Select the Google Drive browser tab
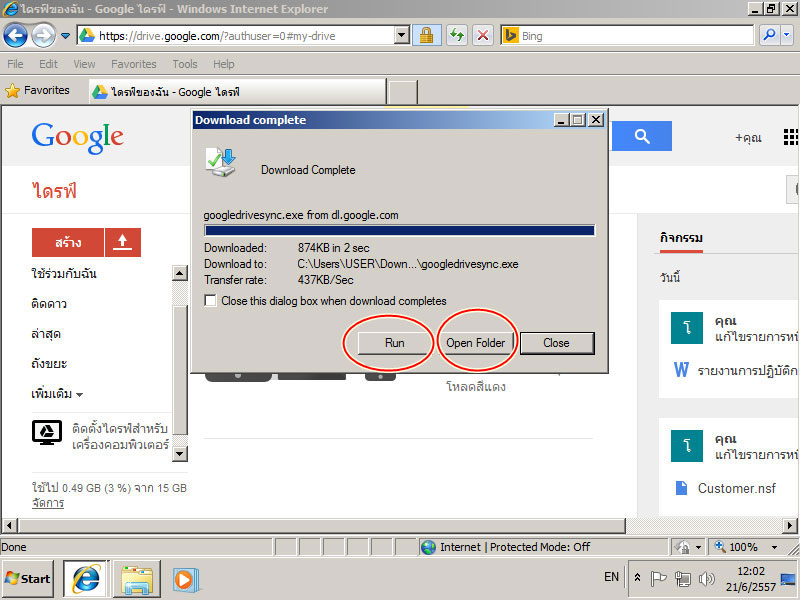The width and height of the screenshot is (800, 600). click(x=237, y=92)
